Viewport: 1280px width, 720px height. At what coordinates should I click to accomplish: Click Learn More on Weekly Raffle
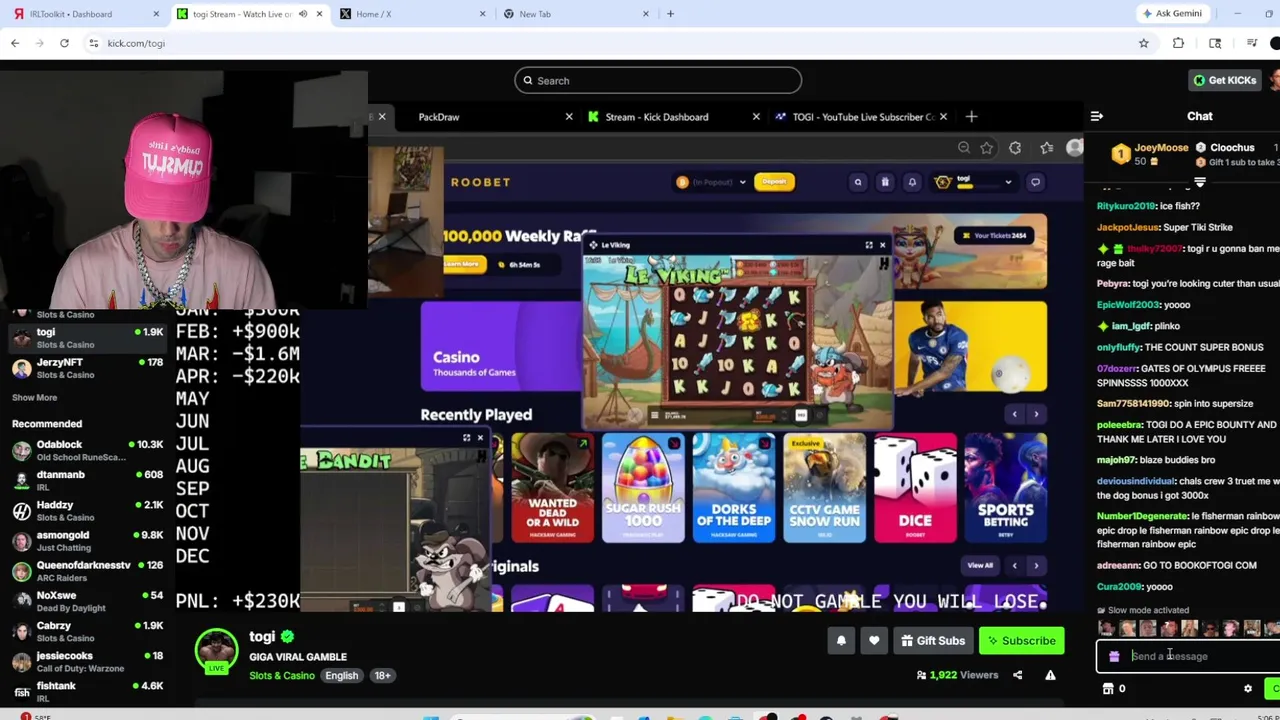[465, 264]
